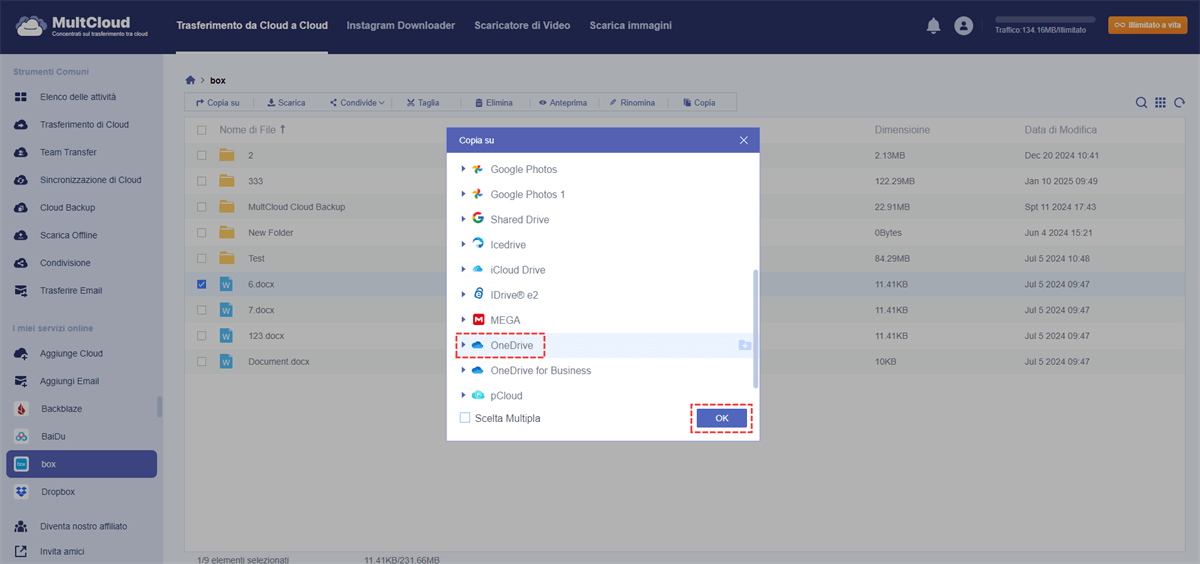This screenshot has width=1200, height=564.
Task: Confirm with the OK button
Action: click(721, 418)
